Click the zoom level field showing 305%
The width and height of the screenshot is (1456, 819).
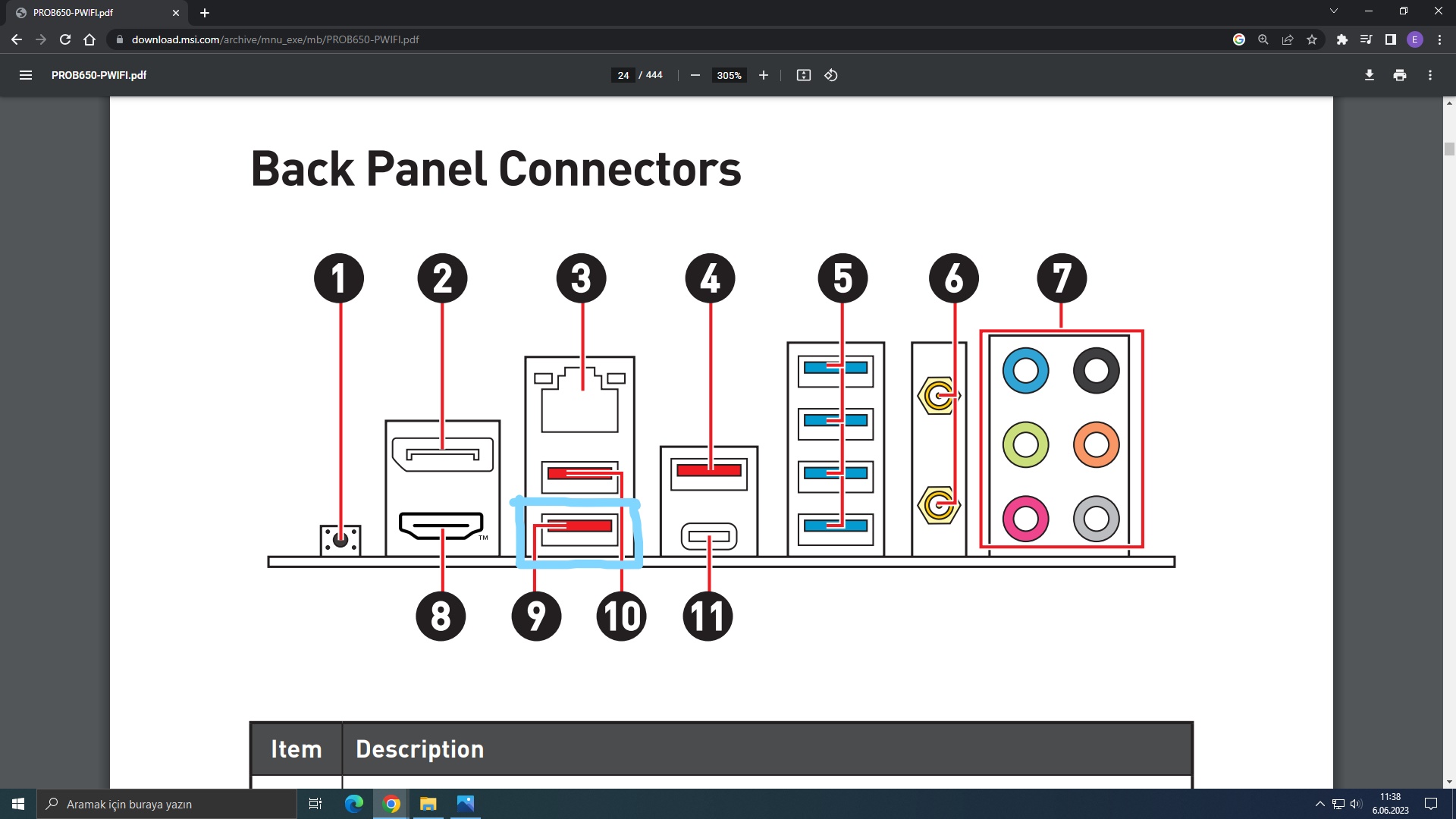(x=729, y=75)
